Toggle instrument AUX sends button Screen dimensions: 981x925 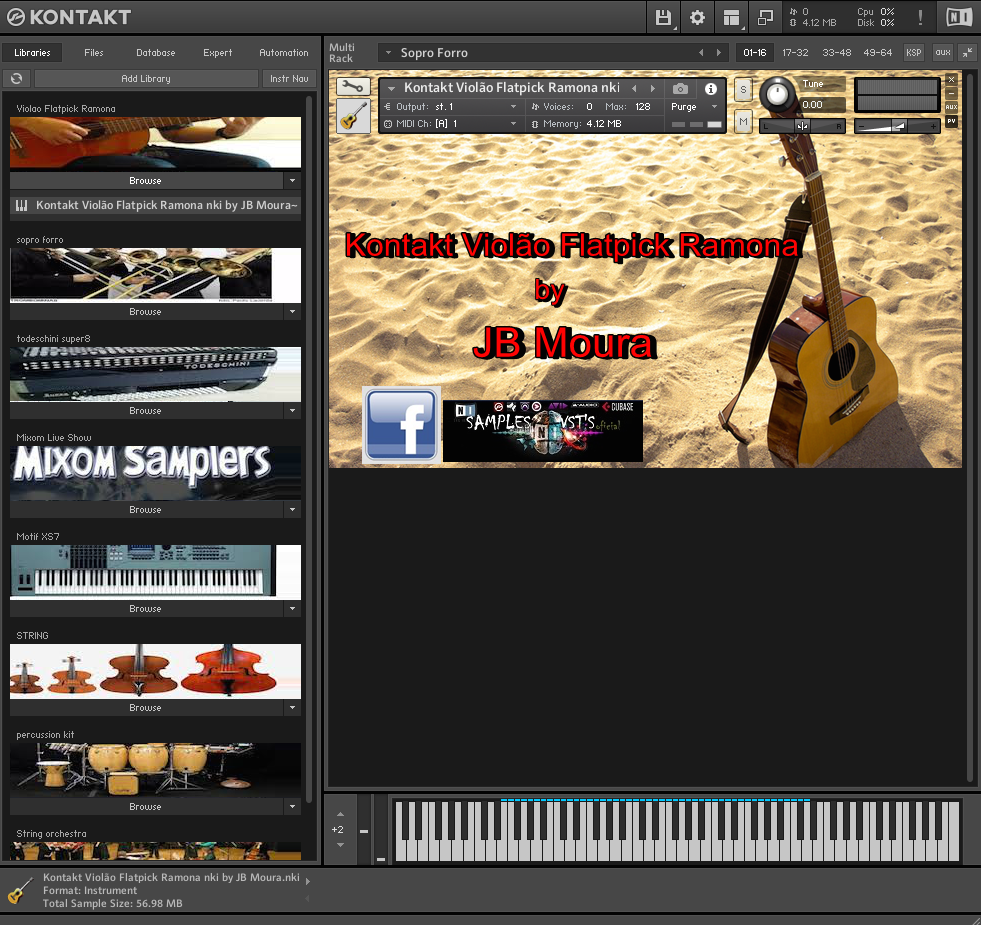pyautogui.click(x=951, y=107)
